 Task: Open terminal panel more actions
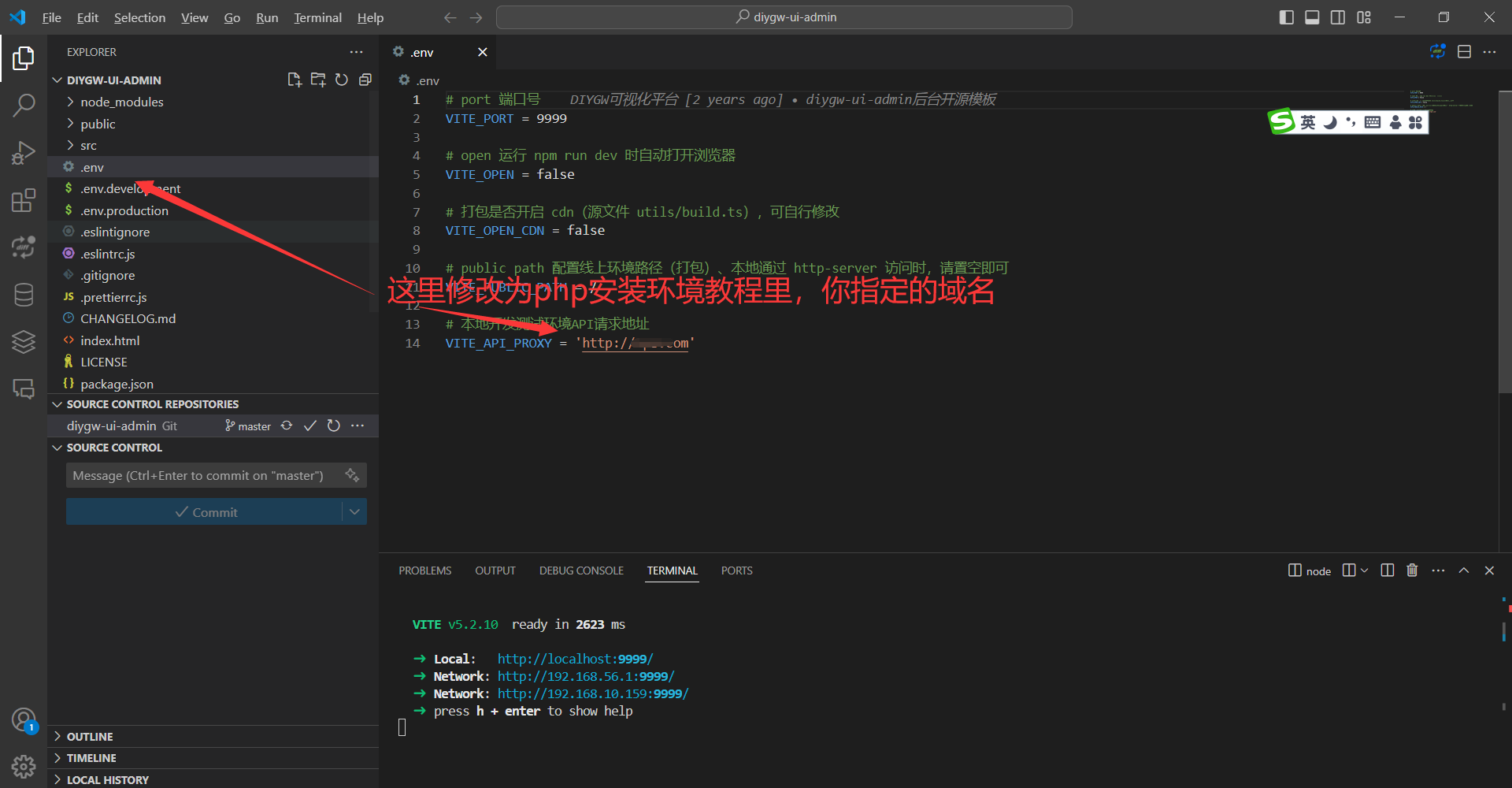click(x=1438, y=570)
